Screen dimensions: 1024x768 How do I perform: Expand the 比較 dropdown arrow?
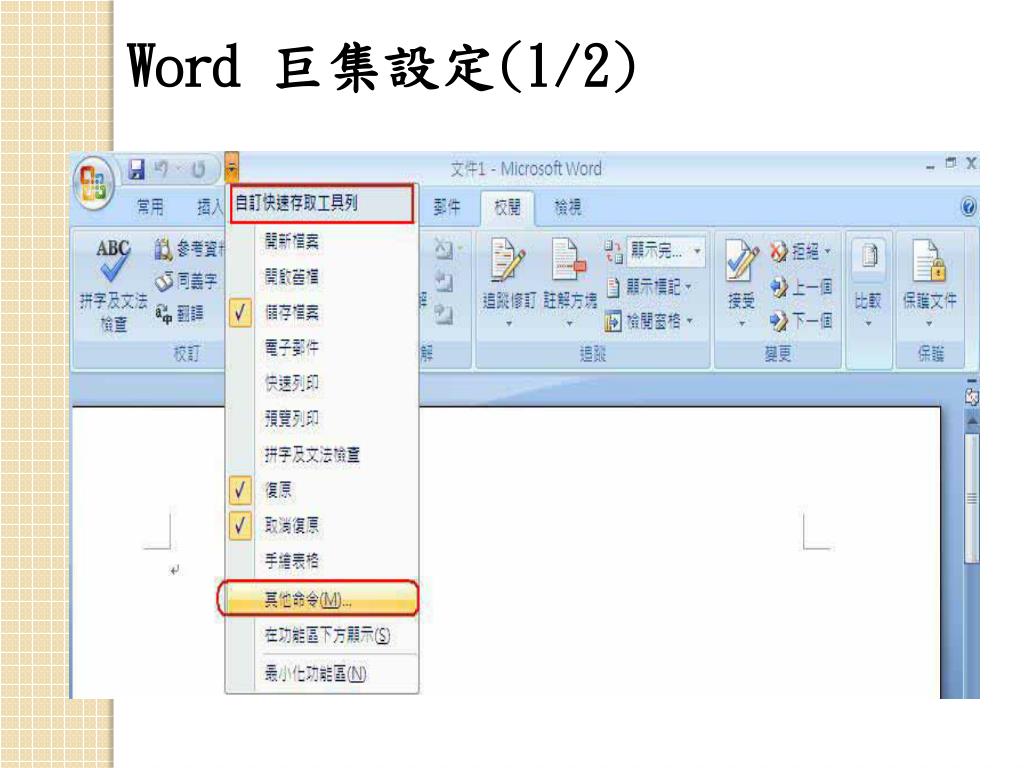click(869, 323)
